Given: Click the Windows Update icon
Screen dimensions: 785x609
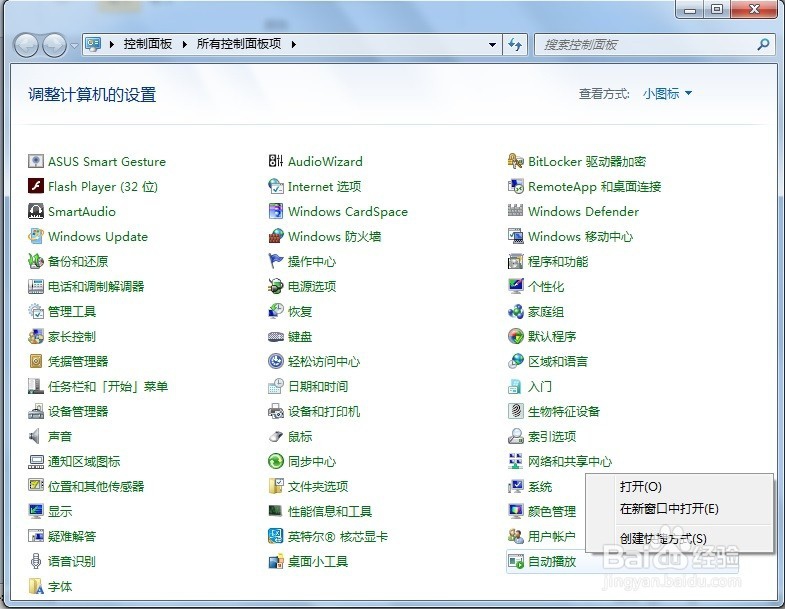Looking at the screenshot, I should coord(36,236).
